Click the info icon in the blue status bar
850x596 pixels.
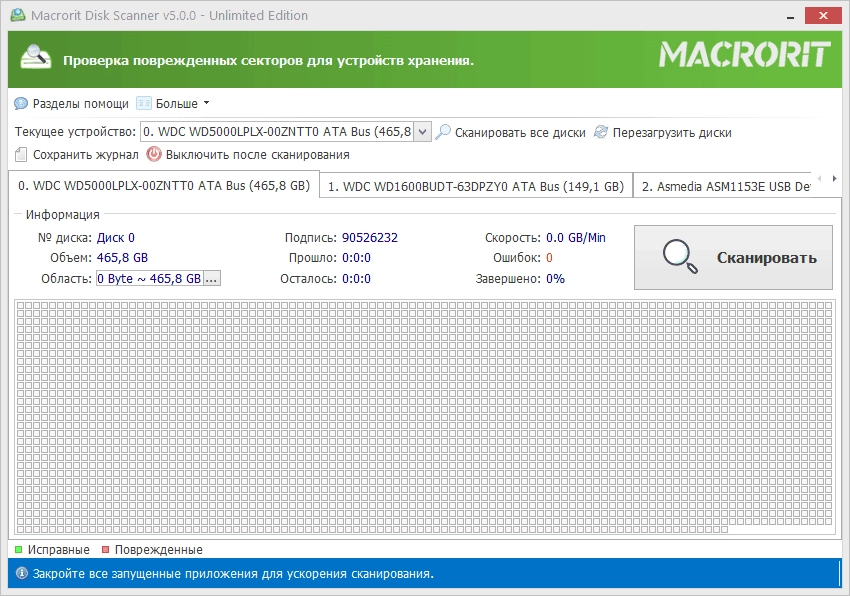click(22, 573)
